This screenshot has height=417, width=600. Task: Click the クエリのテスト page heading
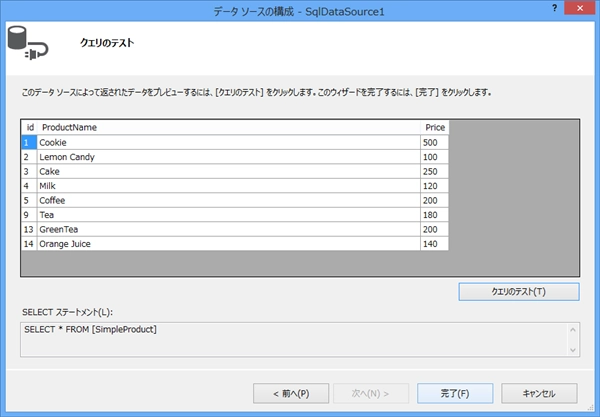(107, 42)
